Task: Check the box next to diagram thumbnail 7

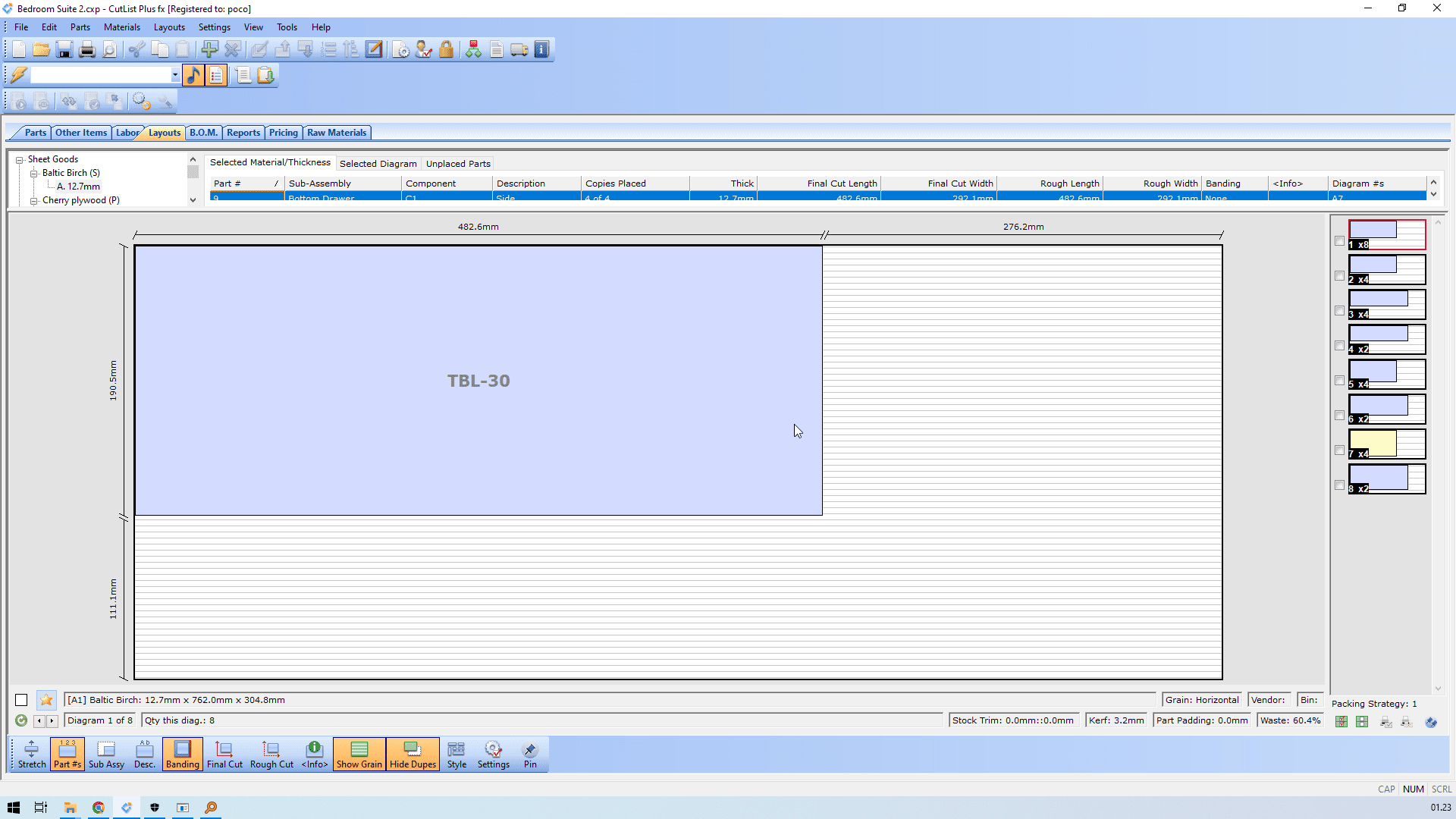Action: pyautogui.click(x=1339, y=450)
